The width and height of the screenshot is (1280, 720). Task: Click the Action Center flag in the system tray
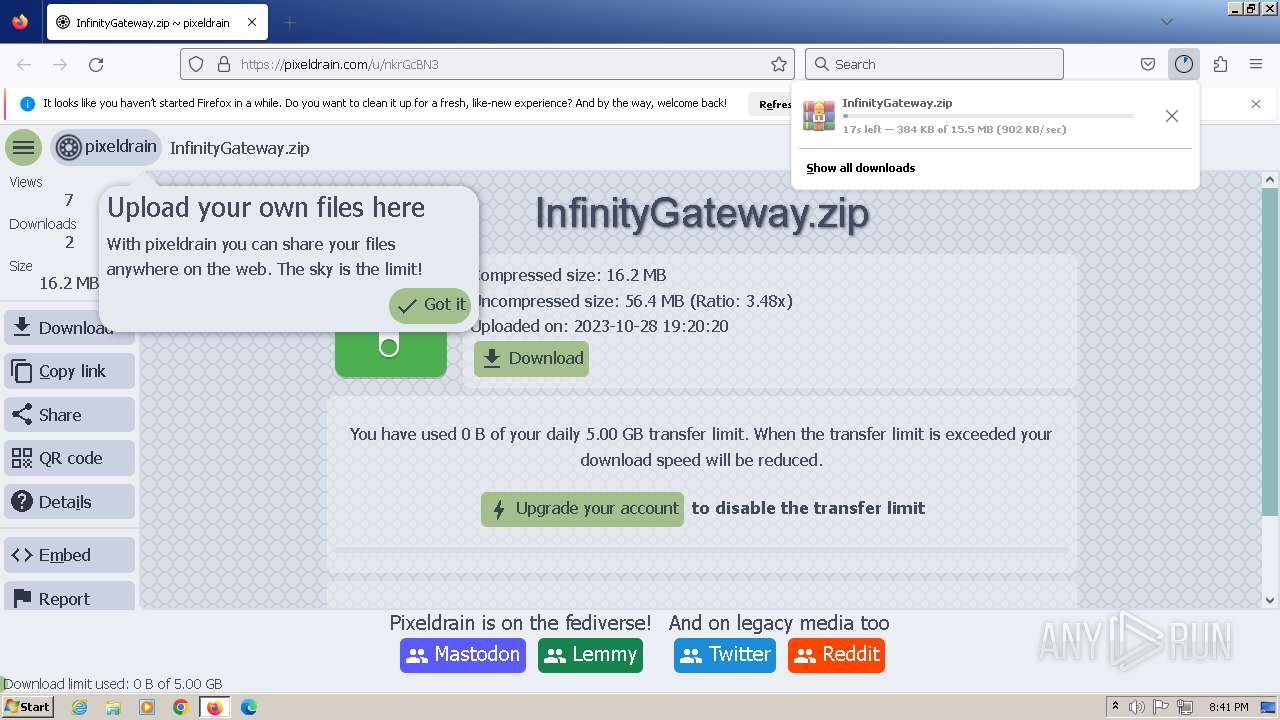1162,707
